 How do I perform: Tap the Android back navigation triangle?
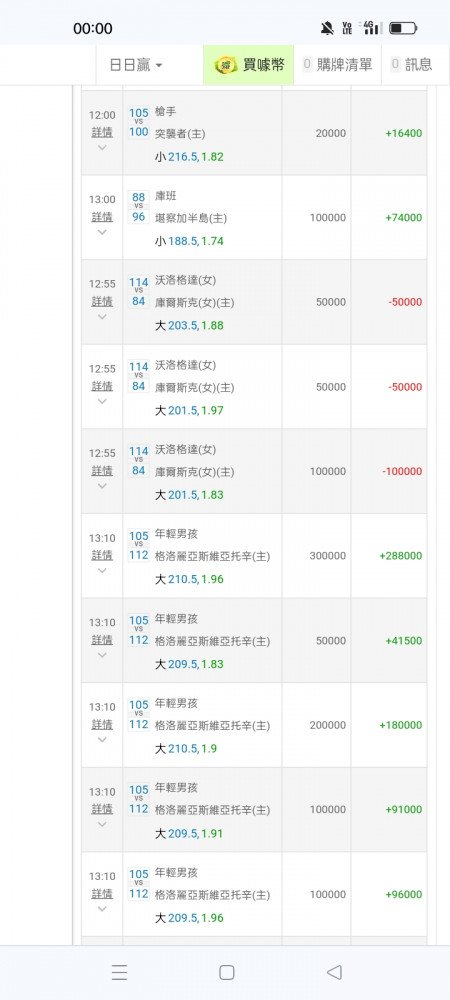[x=334, y=972]
